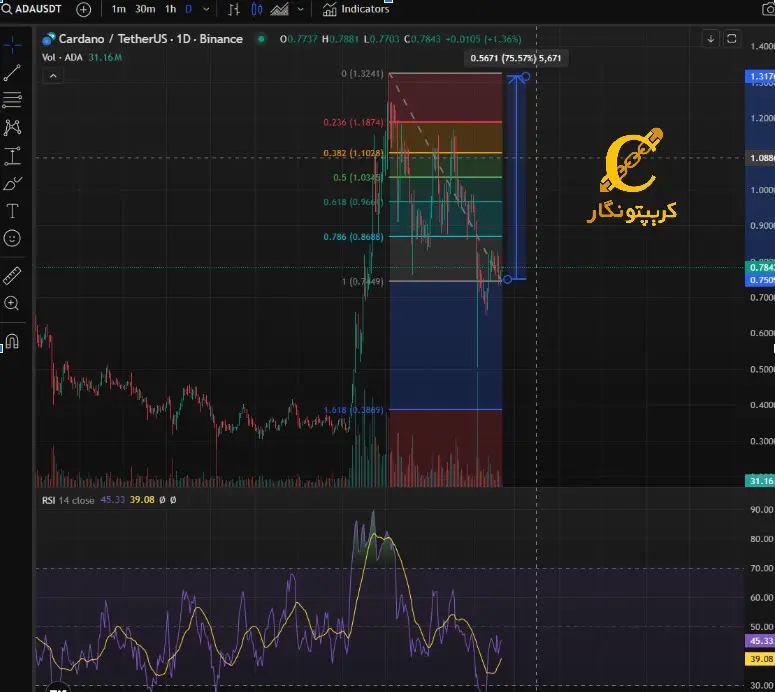Open the emoji icons tool

pos(12,238)
